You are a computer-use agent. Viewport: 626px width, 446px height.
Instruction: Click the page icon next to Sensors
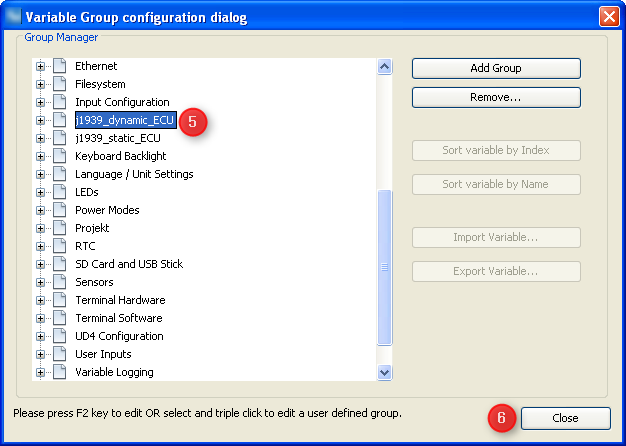[59, 282]
